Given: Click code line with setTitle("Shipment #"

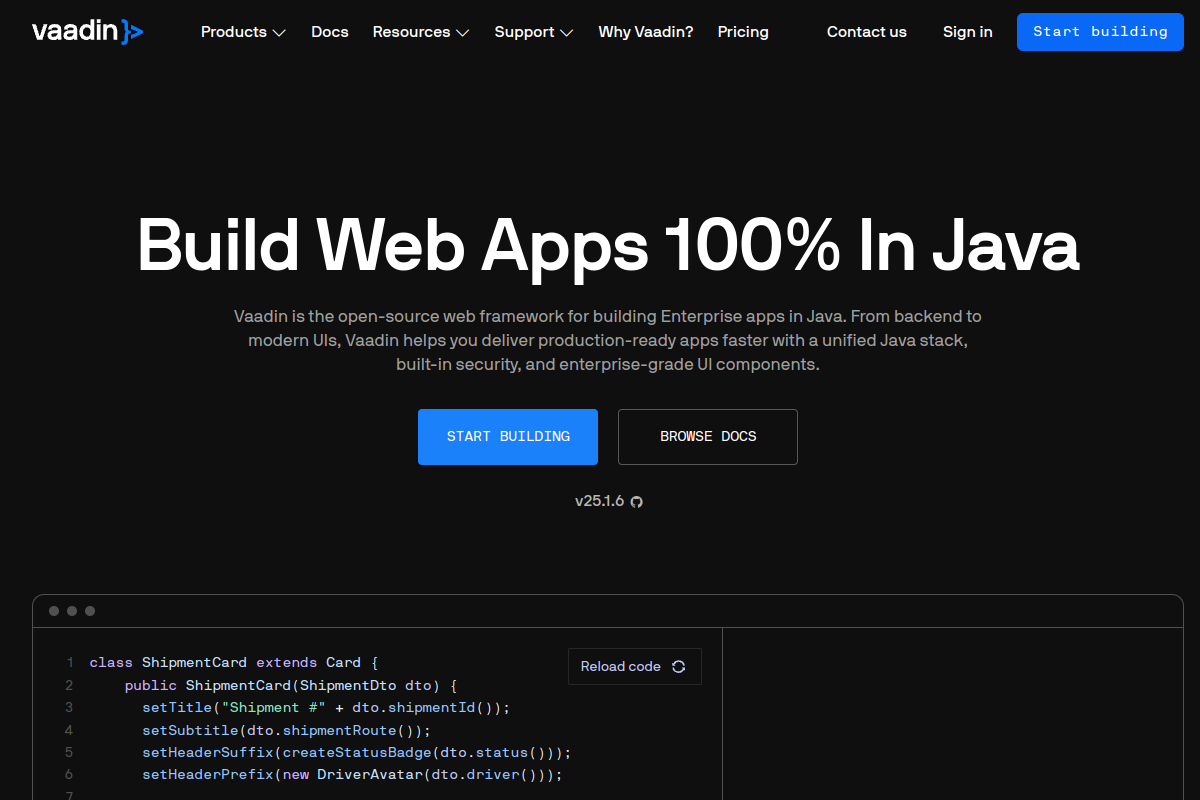Looking at the screenshot, I should 326,707.
